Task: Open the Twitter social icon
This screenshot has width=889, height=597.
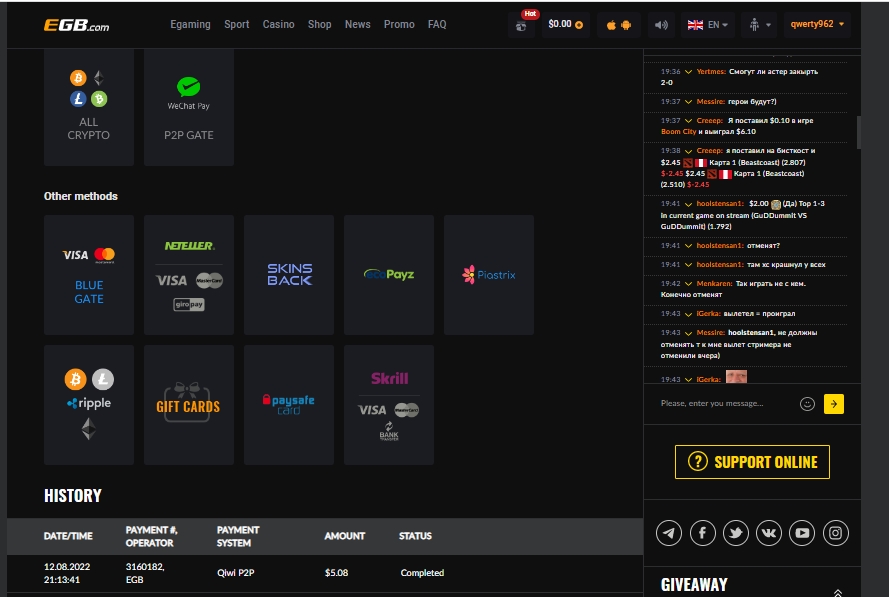Action: pyautogui.click(x=735, y=533)
